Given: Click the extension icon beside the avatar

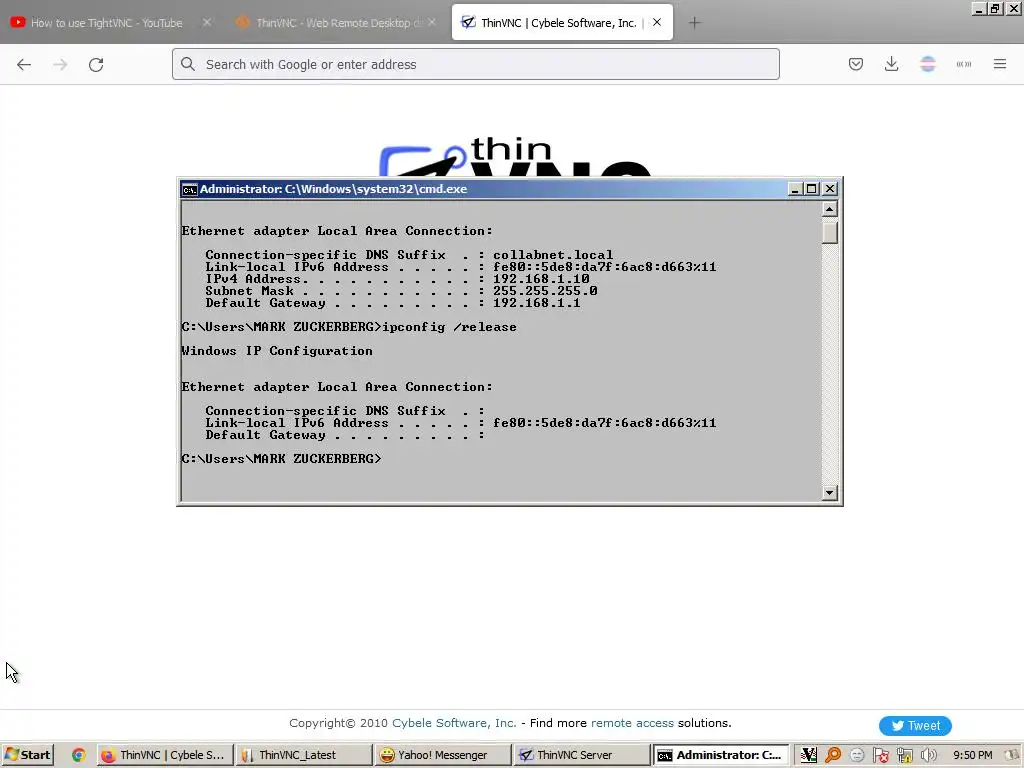Looking at the screenshot, I should click(964, 64).
